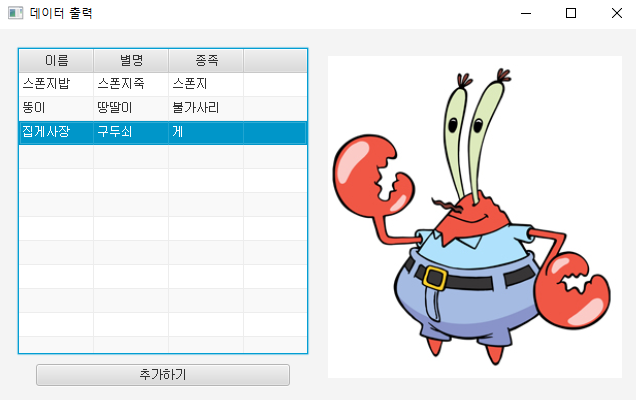The height and width of the screenshot is (400, 636).
Task: Select the 집게사장 name cell
Action: click(x=56, y=132)
